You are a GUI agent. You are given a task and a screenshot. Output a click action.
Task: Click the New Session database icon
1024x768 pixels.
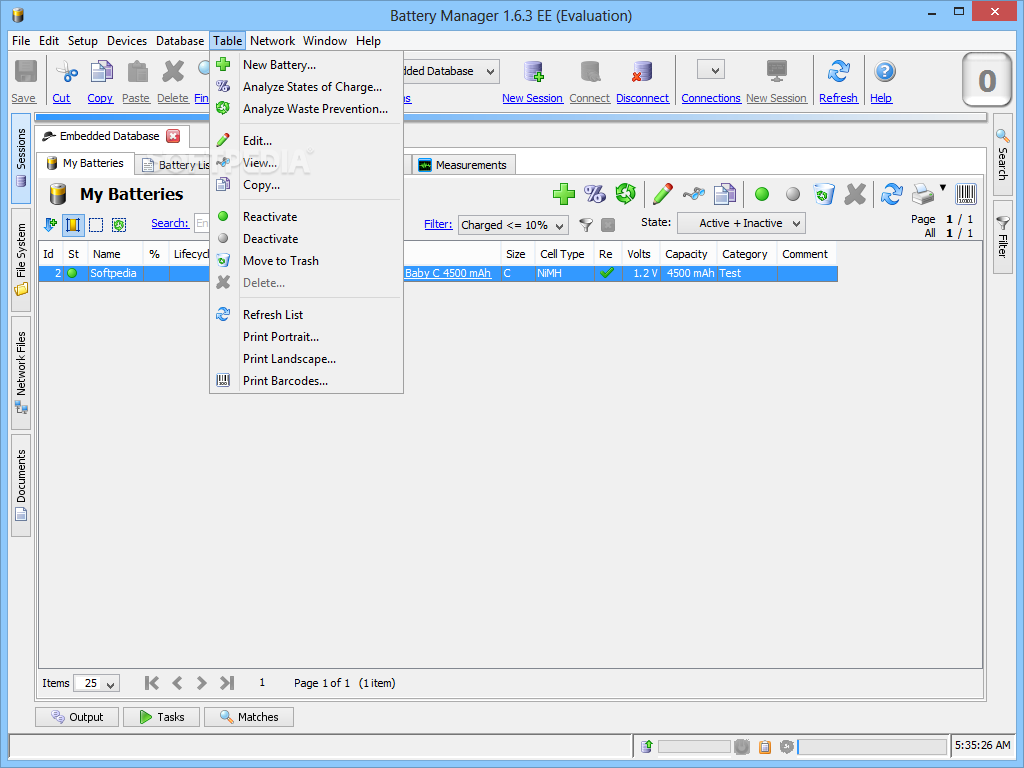pyautogui.click(x=534, y=72)
